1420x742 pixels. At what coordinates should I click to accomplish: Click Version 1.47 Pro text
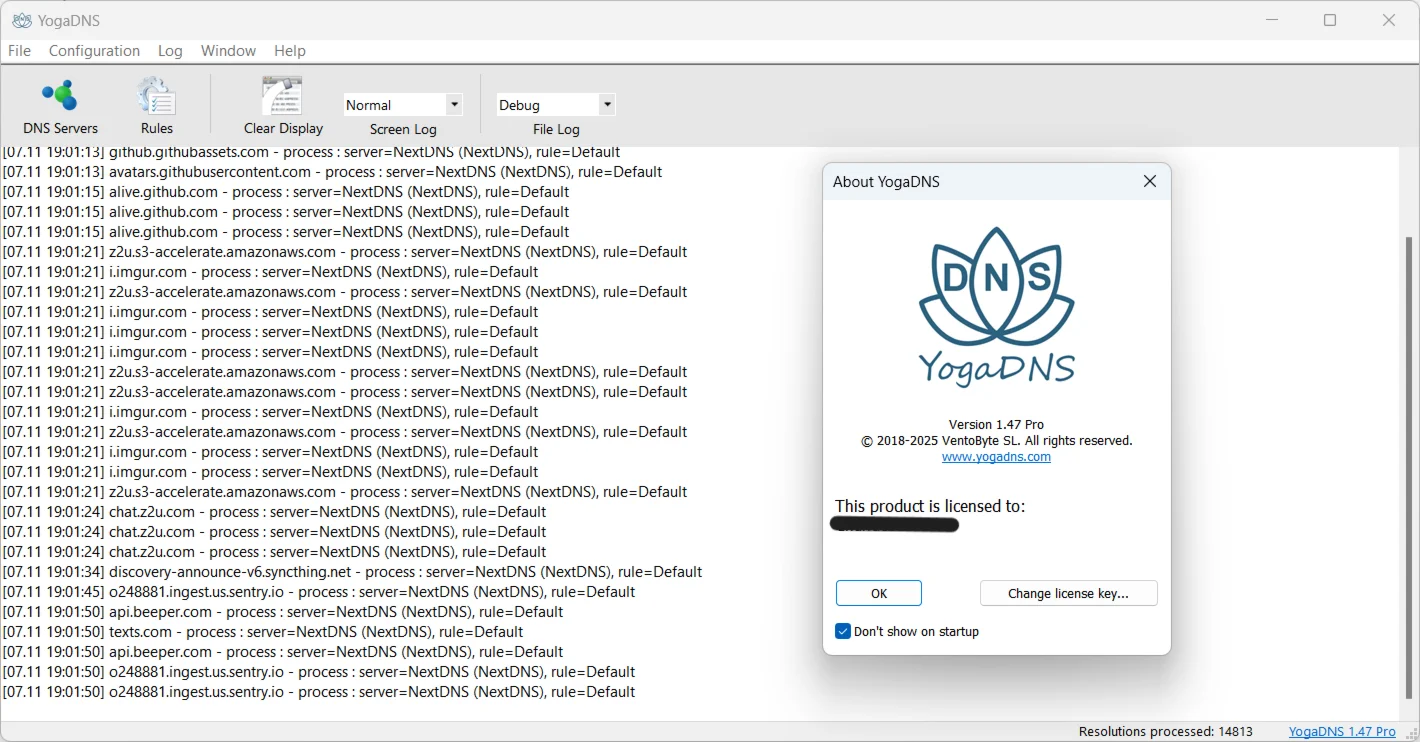point(996,424)
